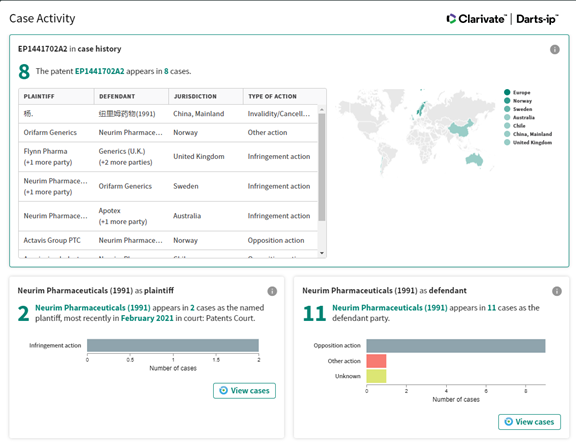Sort by the JURISDICTION column header
Screen dimensions: 576x447
coord(206,97)
